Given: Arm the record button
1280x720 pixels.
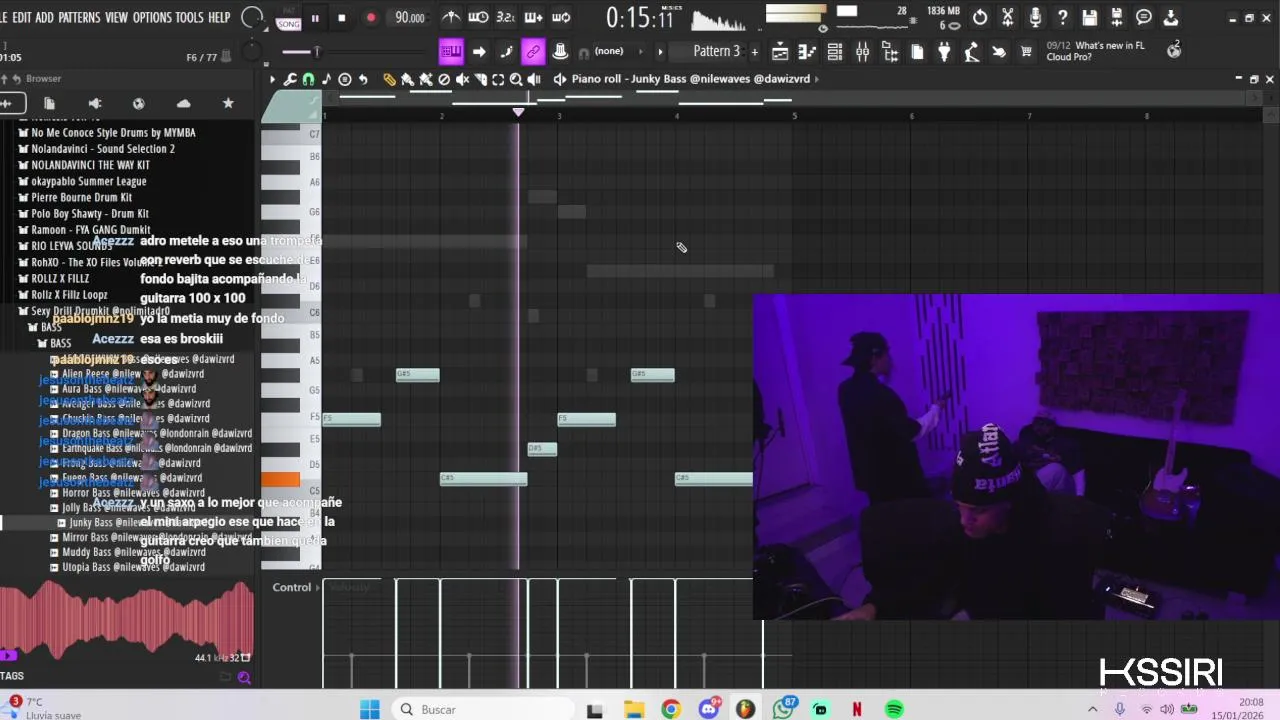Looking at the screenshot, I should point(371,18).
